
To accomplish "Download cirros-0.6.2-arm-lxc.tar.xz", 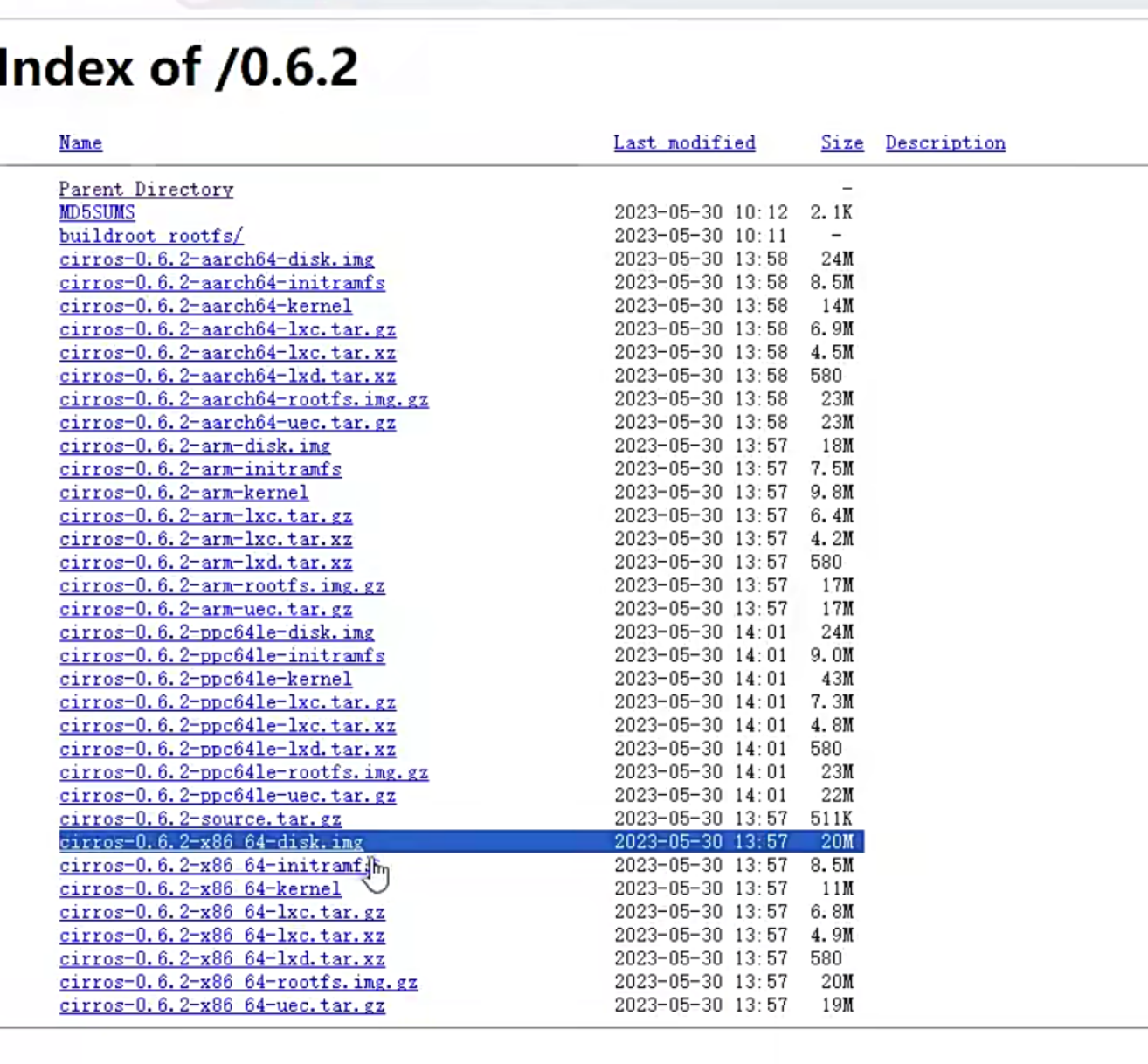I will (x=205, y=539).
